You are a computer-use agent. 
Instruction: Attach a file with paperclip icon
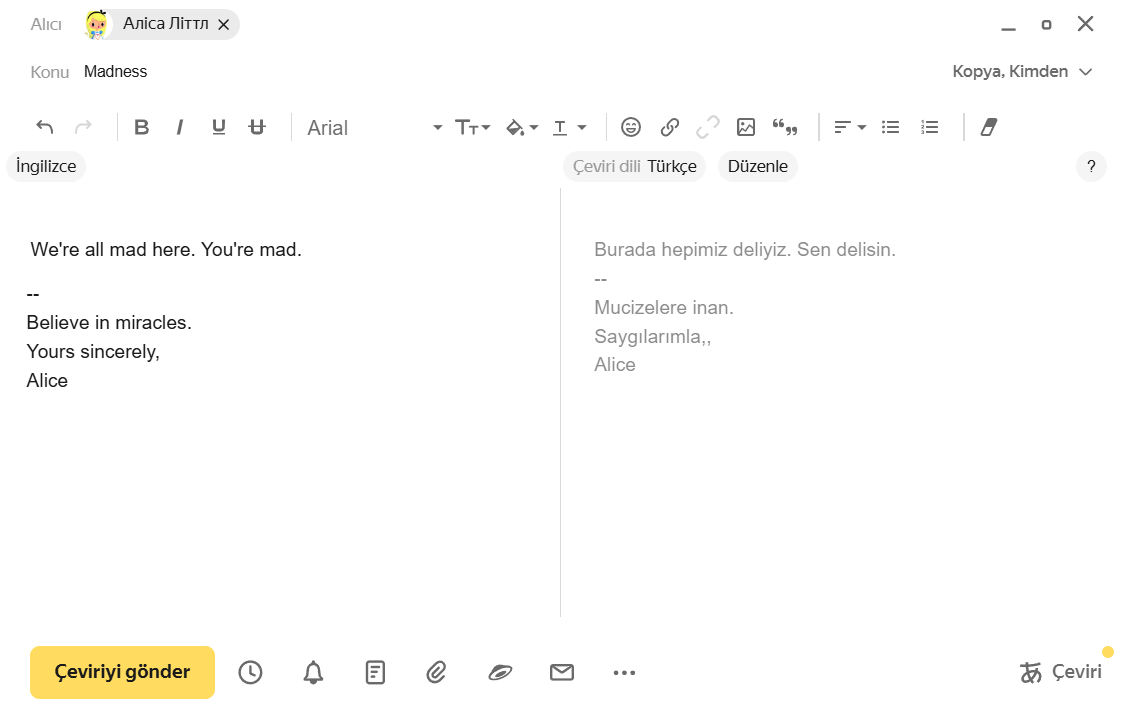coord(436,672)
